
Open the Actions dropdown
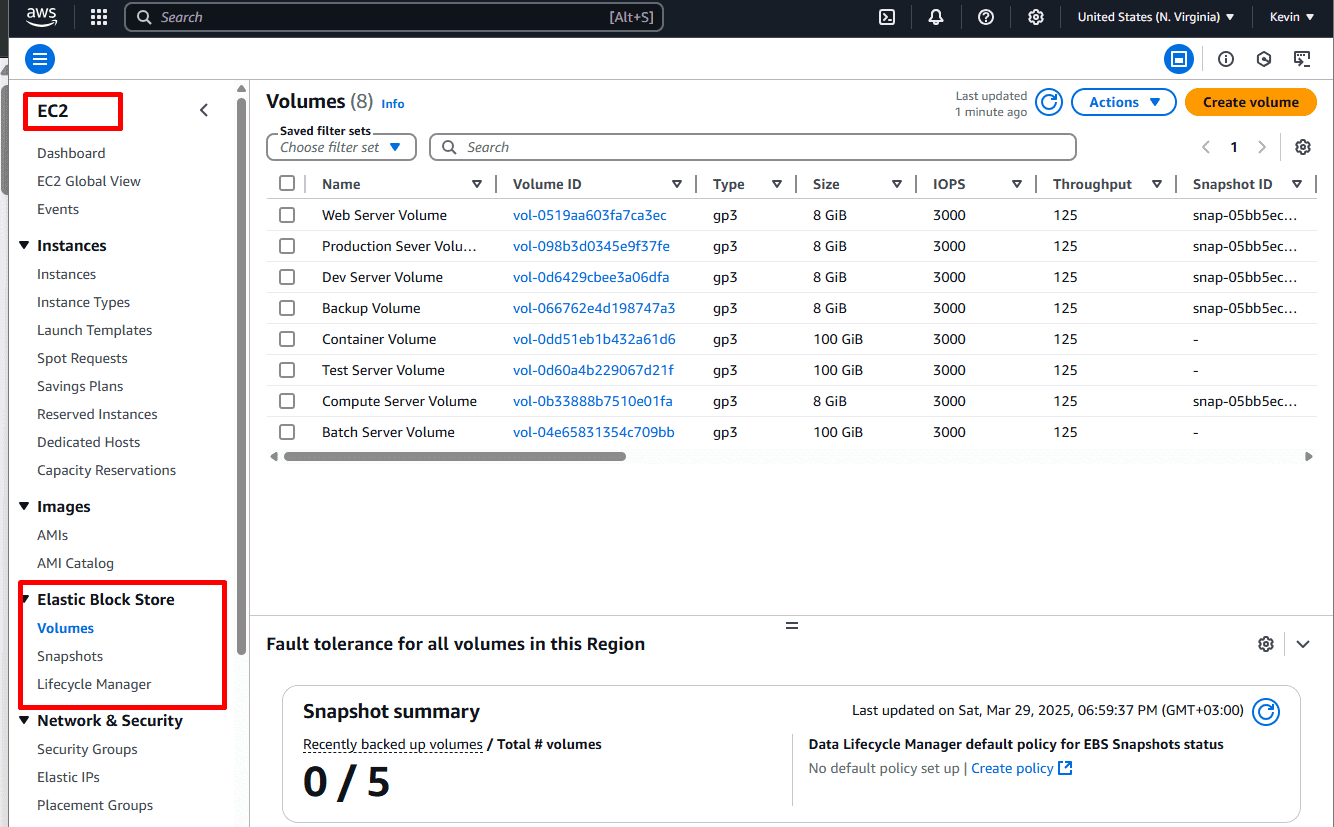click(x=1124, y=102)
